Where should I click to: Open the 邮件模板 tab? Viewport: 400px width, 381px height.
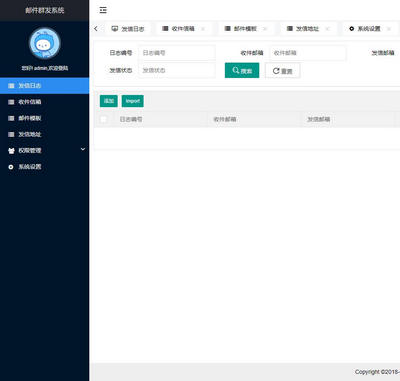click(x=245, y=29)
